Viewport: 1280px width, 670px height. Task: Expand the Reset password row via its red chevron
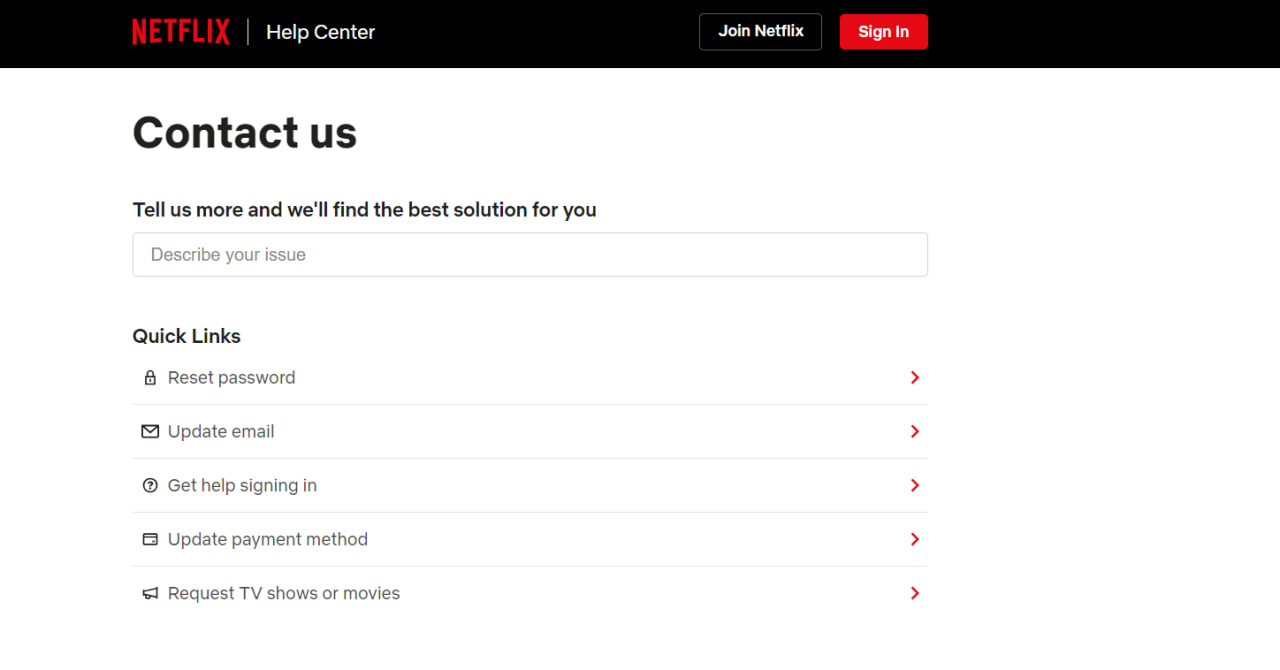point(913,377)
